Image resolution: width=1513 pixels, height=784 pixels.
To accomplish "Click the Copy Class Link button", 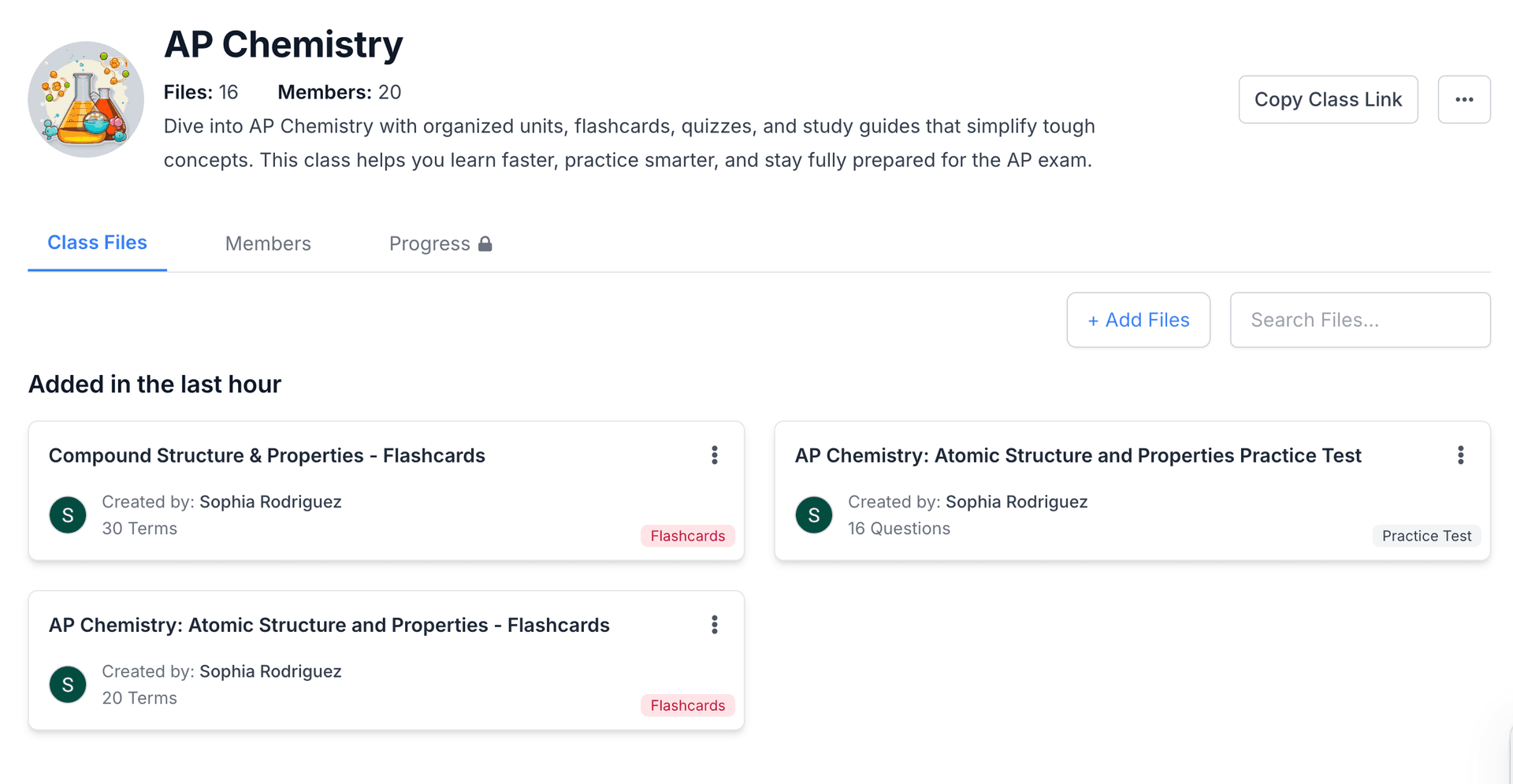I will pyautogui.click(x=1328, y=99).
